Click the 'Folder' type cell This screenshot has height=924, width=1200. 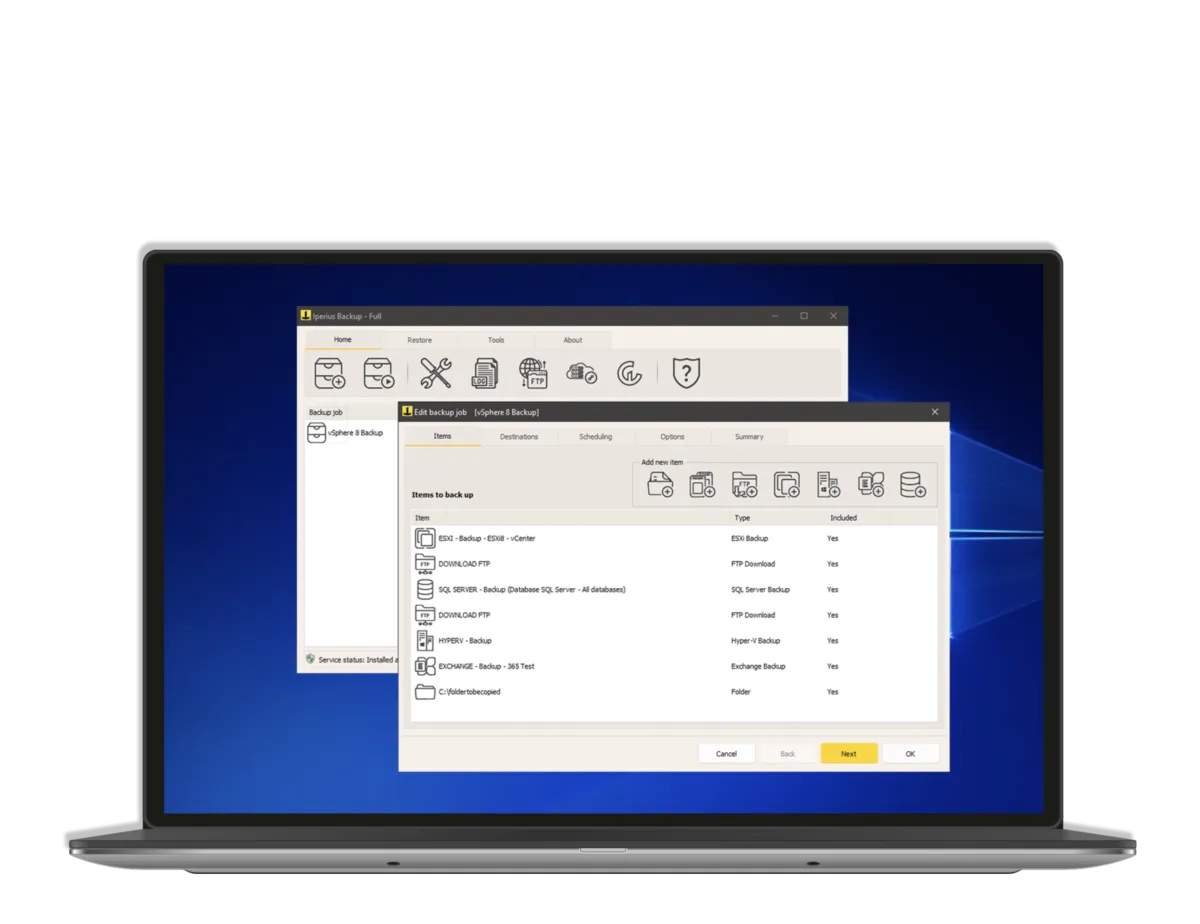tap(741, 692)
